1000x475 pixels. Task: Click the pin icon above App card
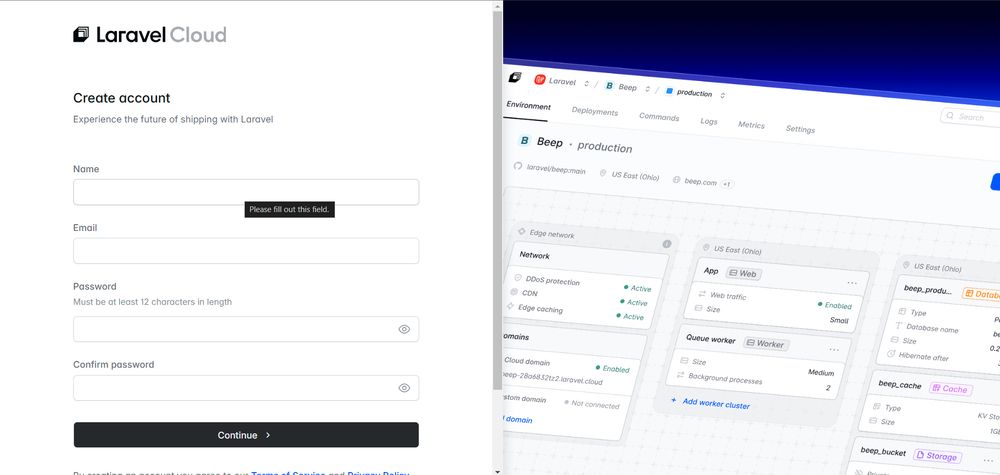[x=706, y=247]
